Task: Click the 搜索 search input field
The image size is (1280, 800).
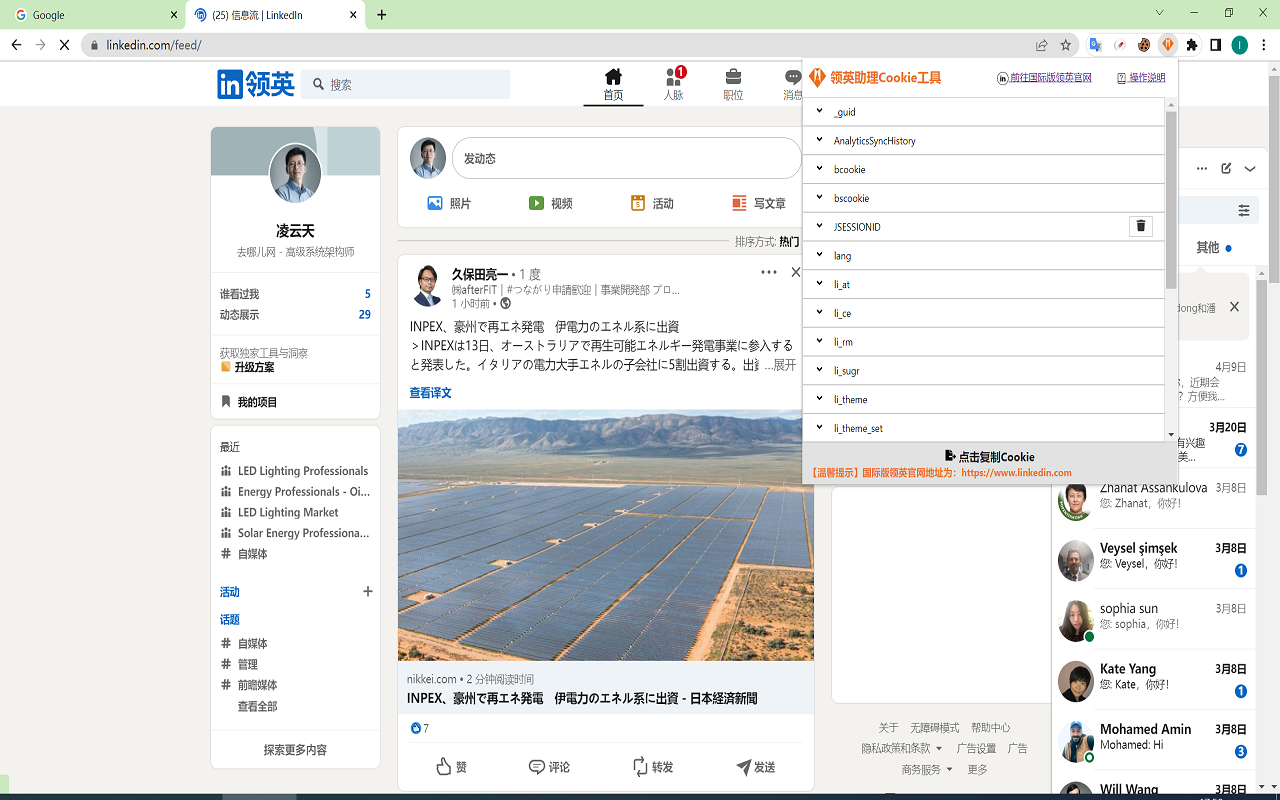Action: click(405, 84)
